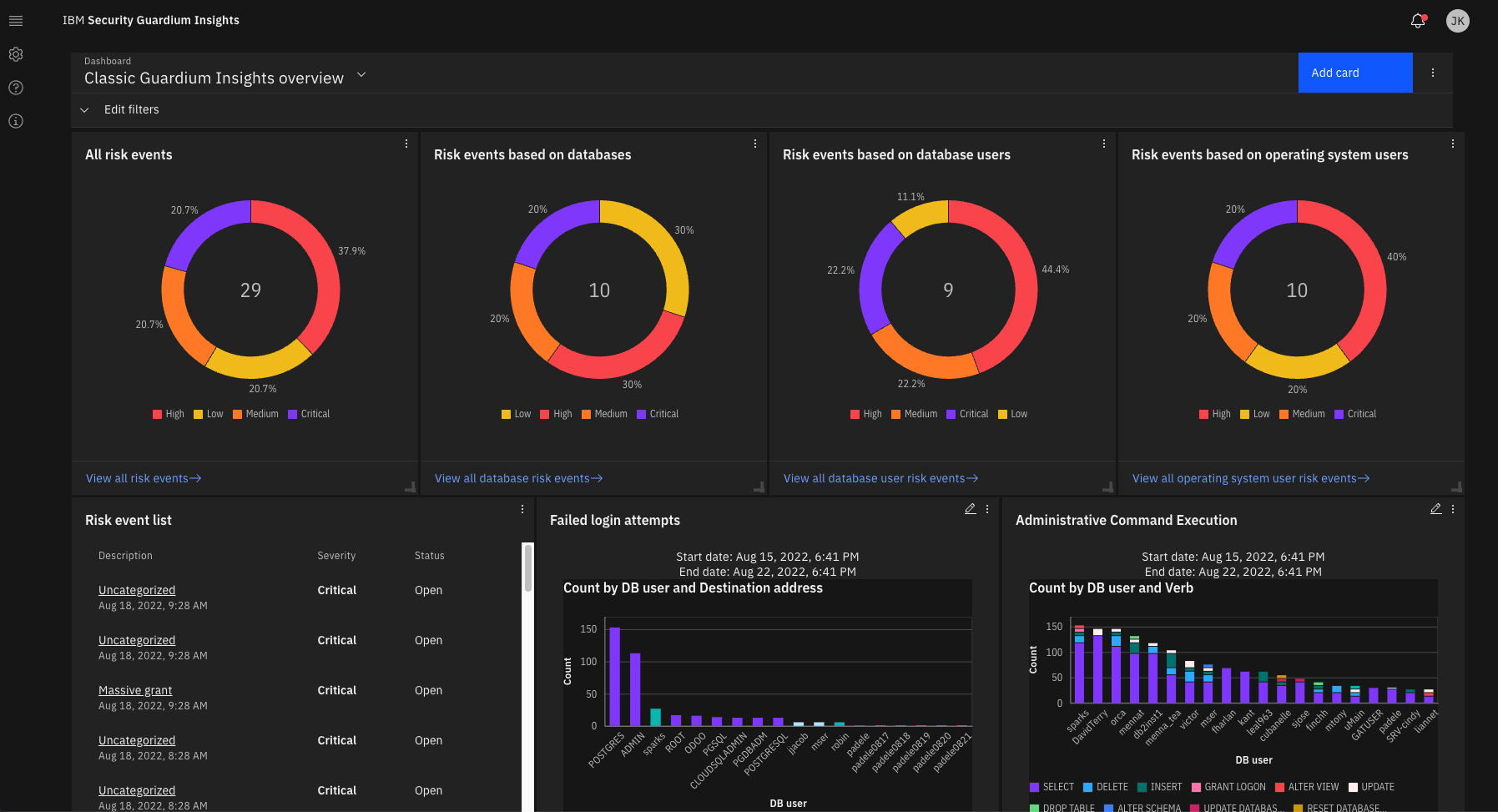The image size is (1498, 812).
Task: Toggle the Medium legend in the databases chart
Action: (x=604, y=414)
